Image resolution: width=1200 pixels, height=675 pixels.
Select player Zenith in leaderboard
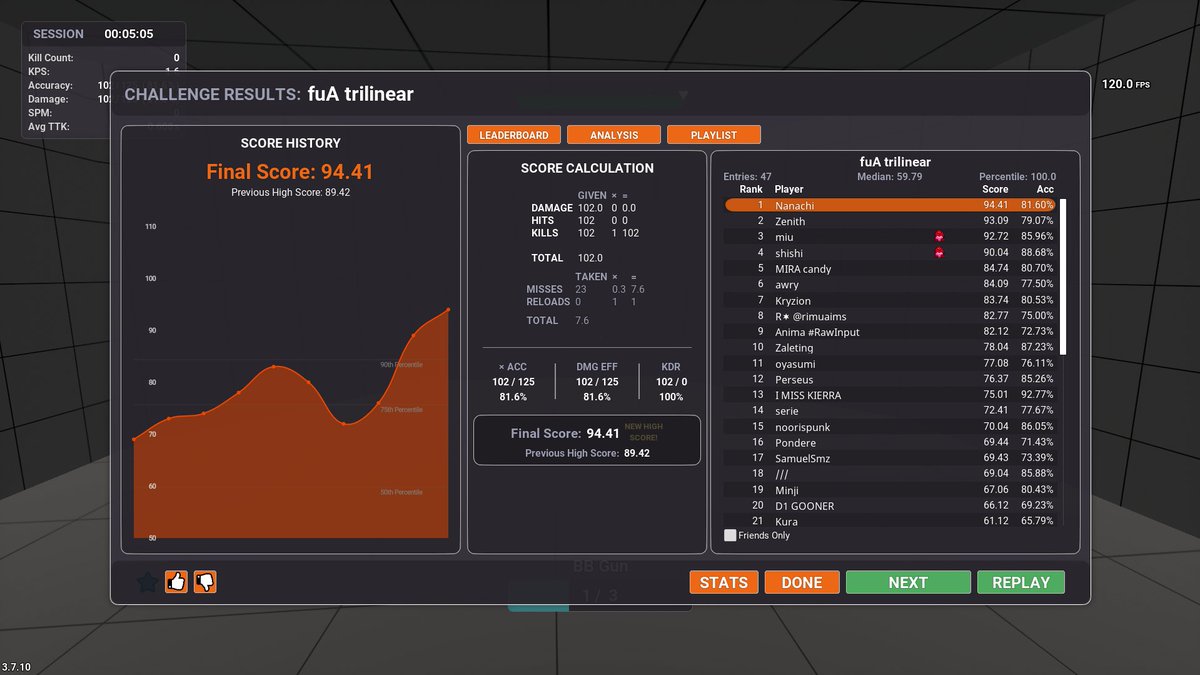(x=890, y=221)
